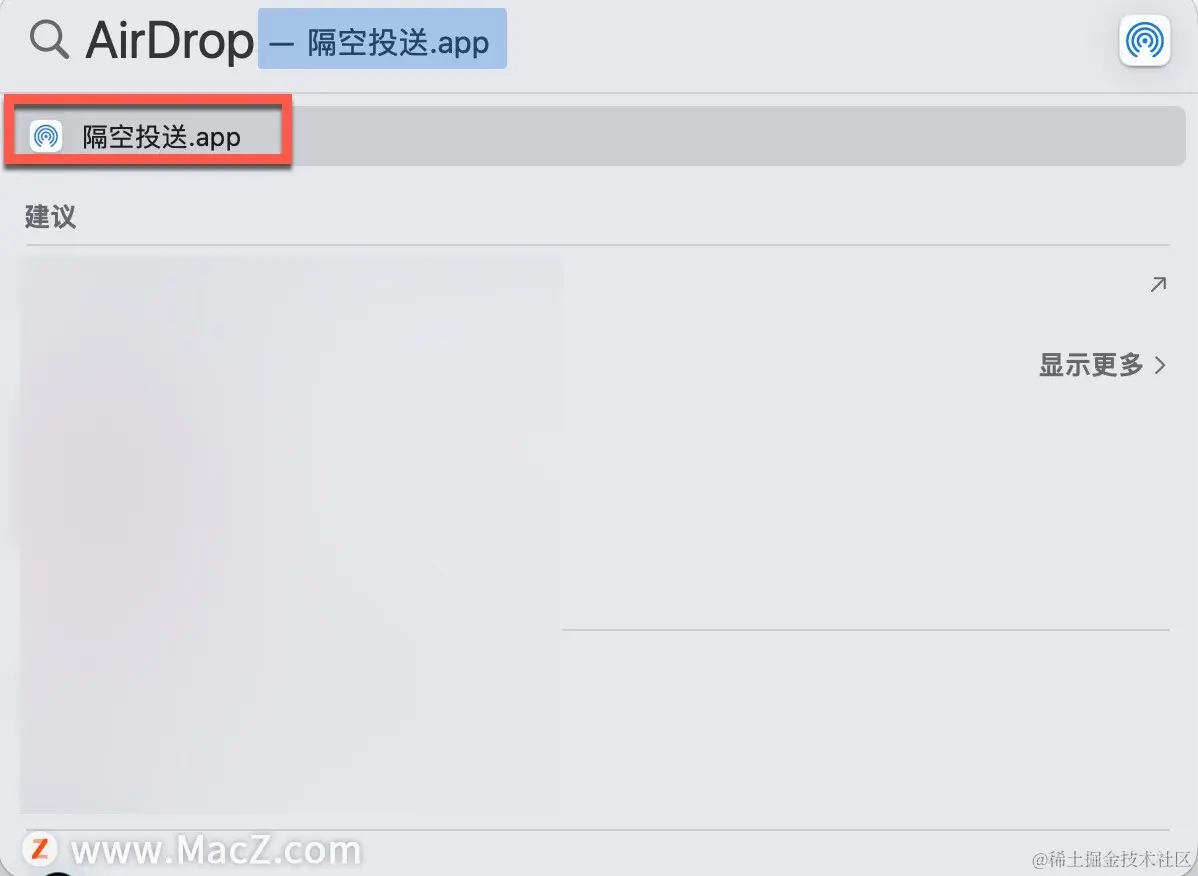Click the empty search bar area after completion
The height and width of the screenshot is (876, 1198).
pyautogui.click(x=810, y=40)
